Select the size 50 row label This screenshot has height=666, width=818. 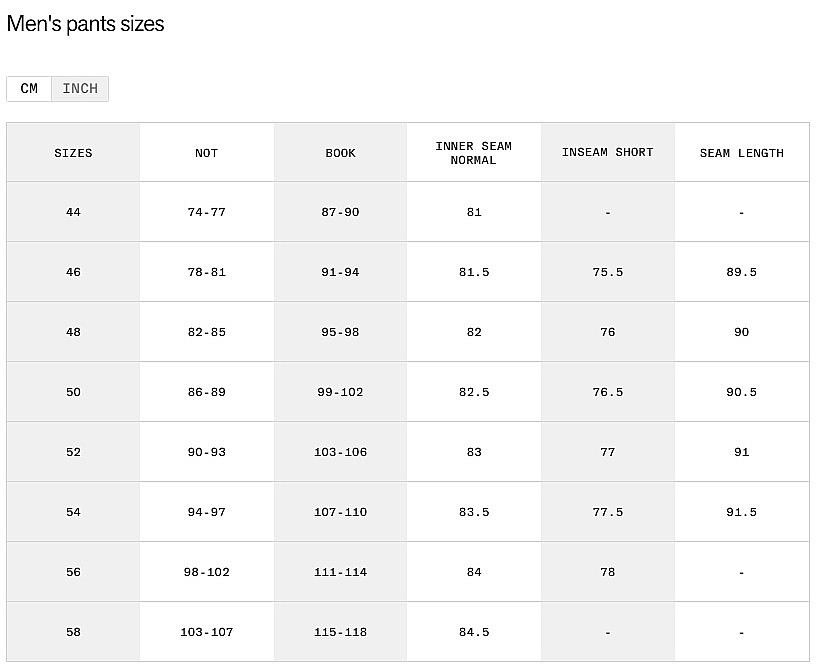click(73, 392)
